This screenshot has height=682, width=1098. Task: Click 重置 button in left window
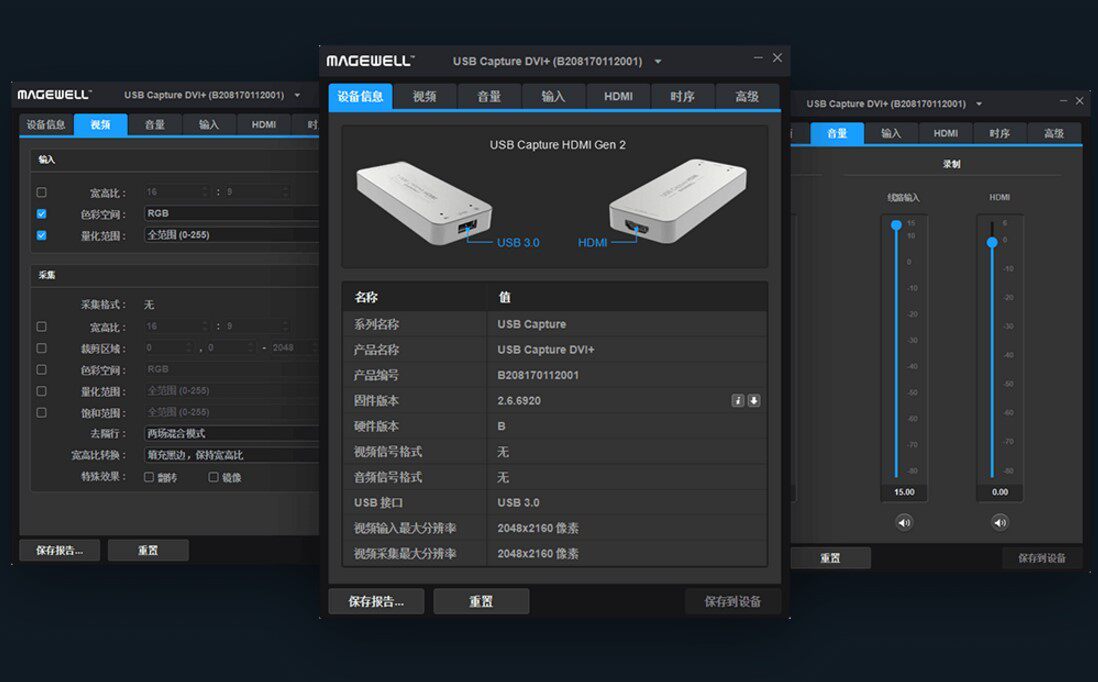(148, 550)
